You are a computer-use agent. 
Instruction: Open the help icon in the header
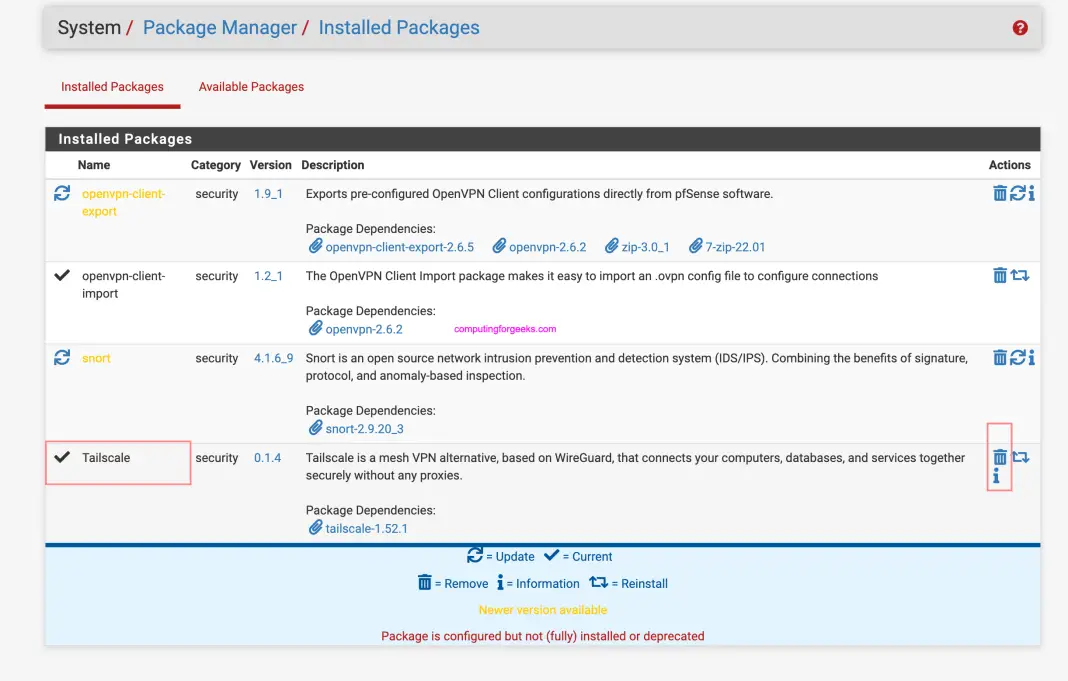1020,28
